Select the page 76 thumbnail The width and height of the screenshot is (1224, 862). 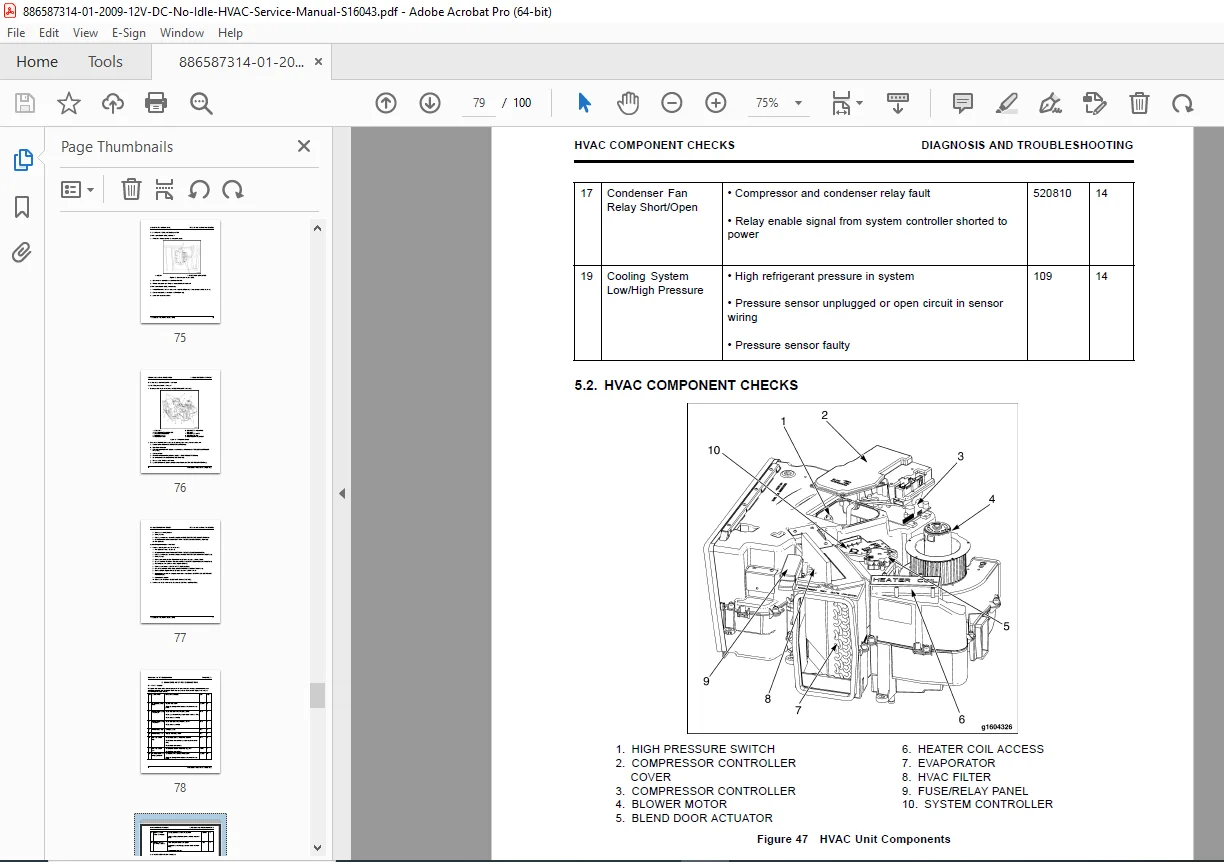click(x=180, y=422)
